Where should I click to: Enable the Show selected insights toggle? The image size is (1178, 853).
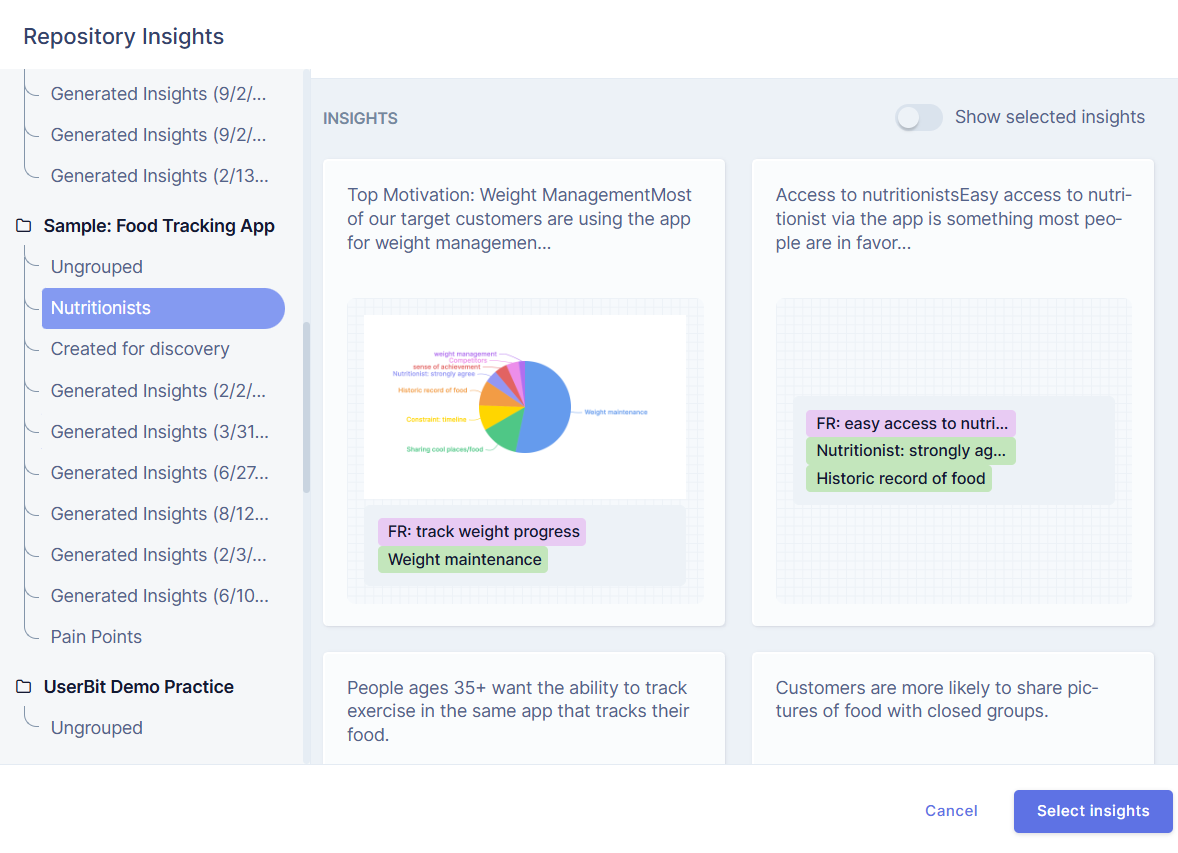(918, 117)
